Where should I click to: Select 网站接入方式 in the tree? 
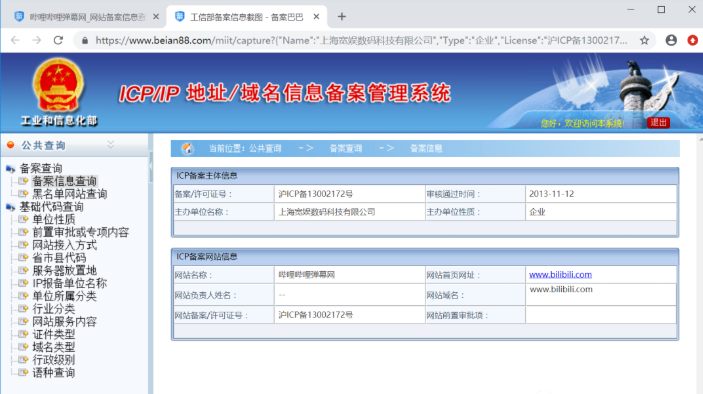pos(64,245)
